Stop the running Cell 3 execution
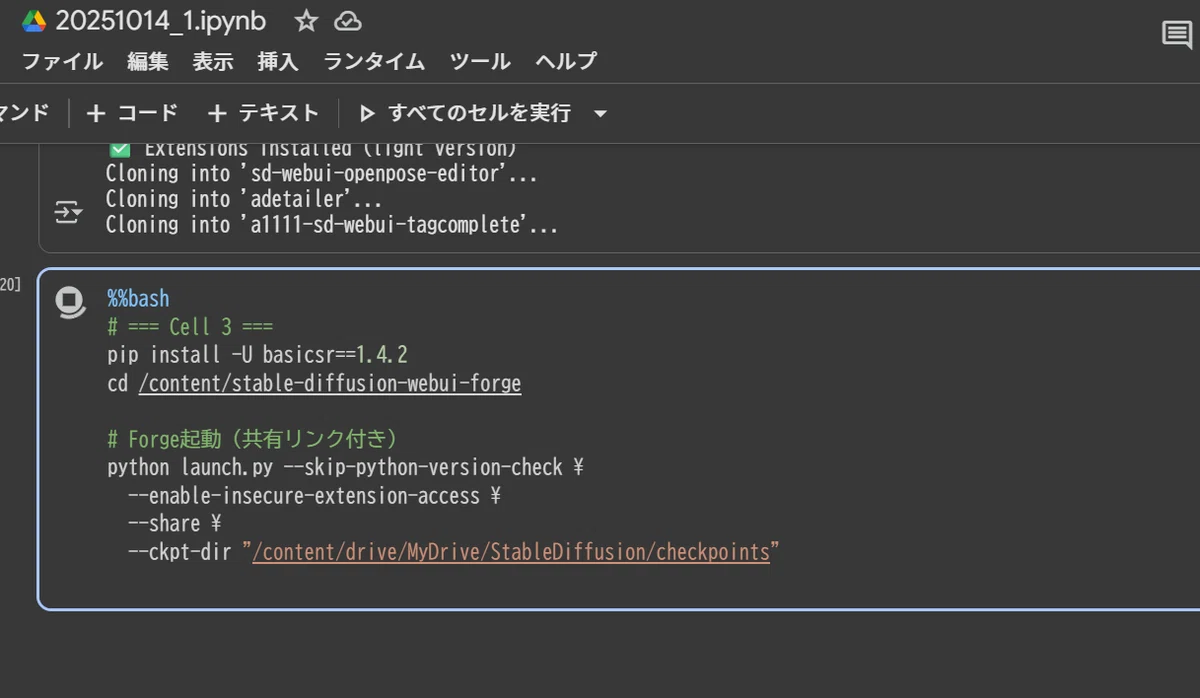Image resolution: width=1200 pixels, height=698 pixels. 70,303
